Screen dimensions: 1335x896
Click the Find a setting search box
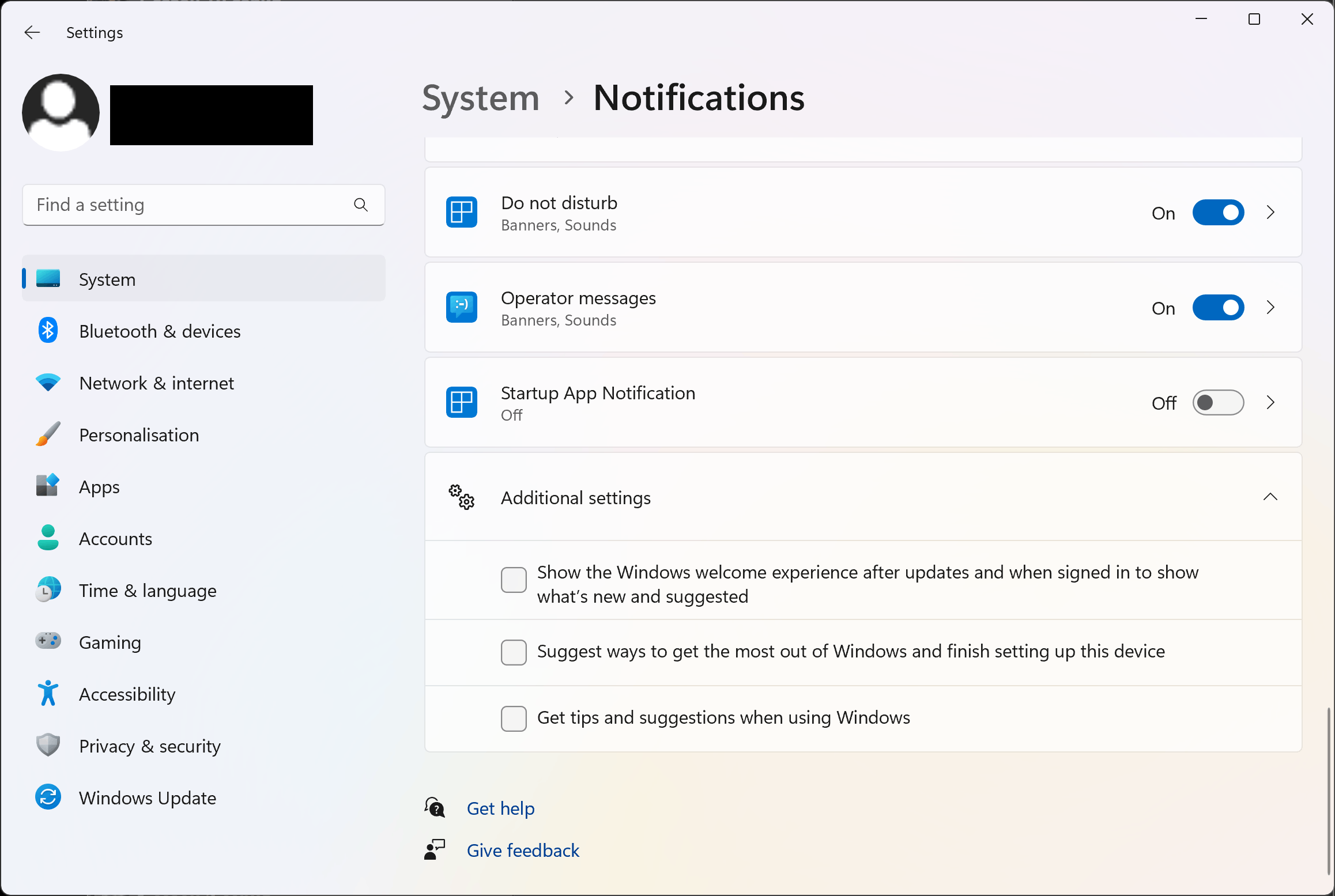(203, 205)
